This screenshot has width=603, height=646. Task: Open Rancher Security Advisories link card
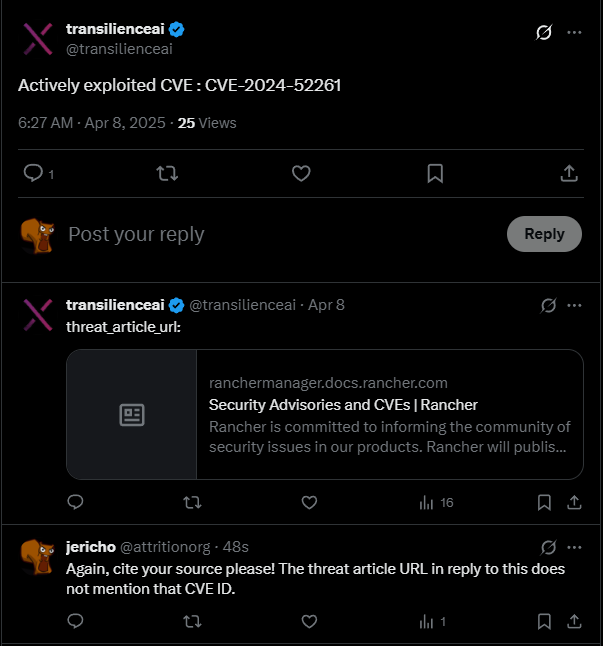pos(325,414)
